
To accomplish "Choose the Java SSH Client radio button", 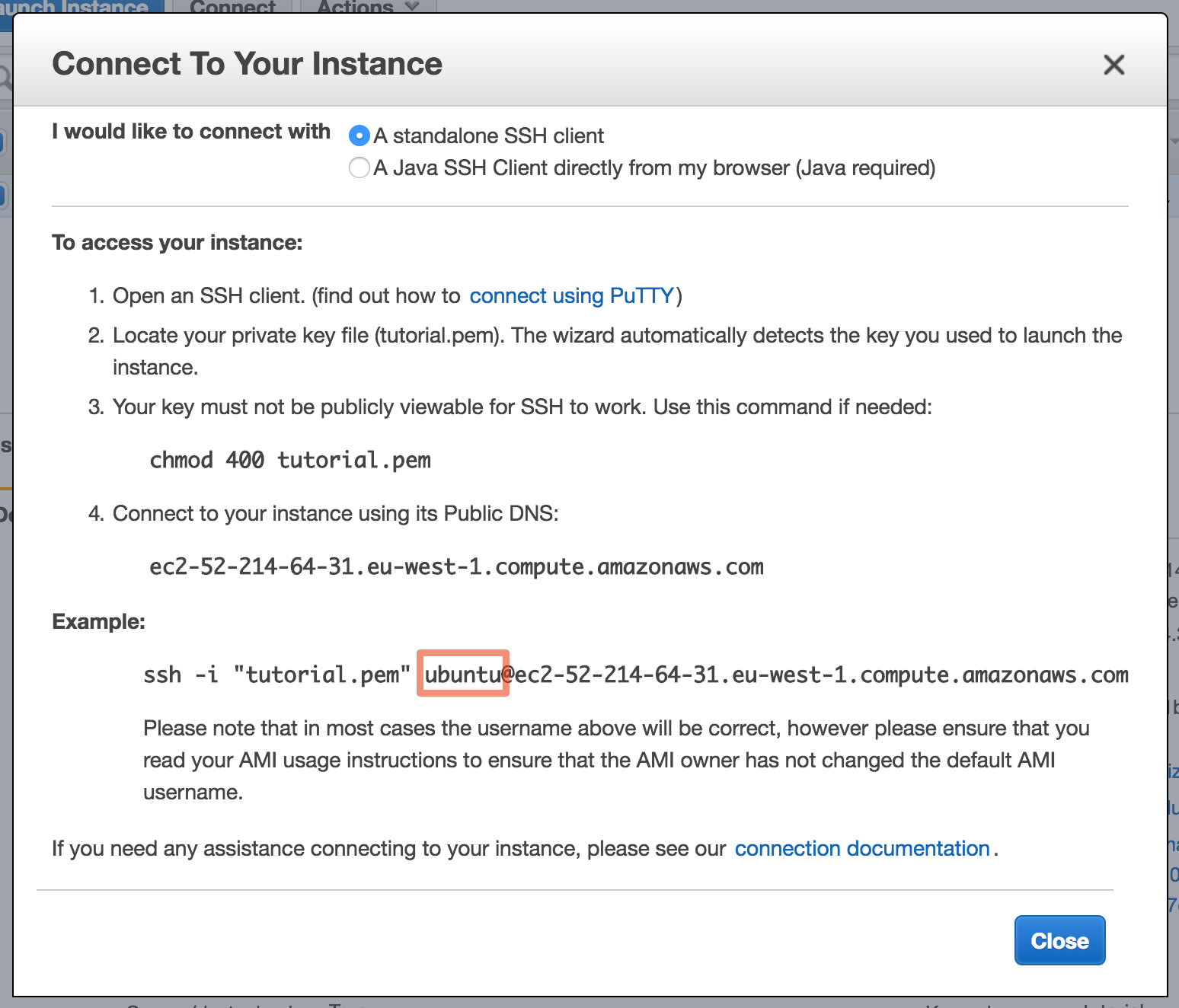I will coord(359,167).
